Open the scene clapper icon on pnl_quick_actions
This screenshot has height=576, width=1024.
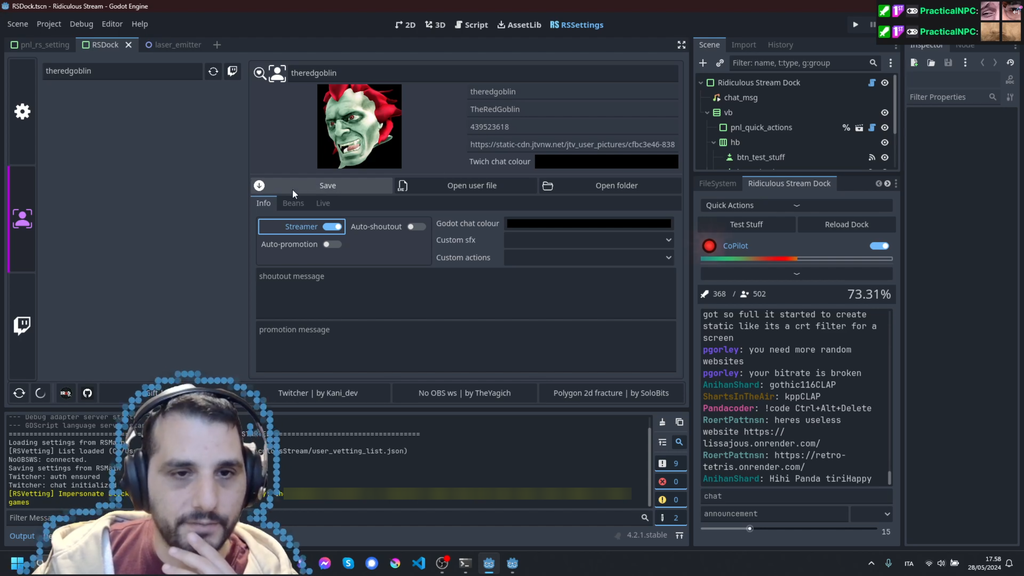tap(859, 128)
